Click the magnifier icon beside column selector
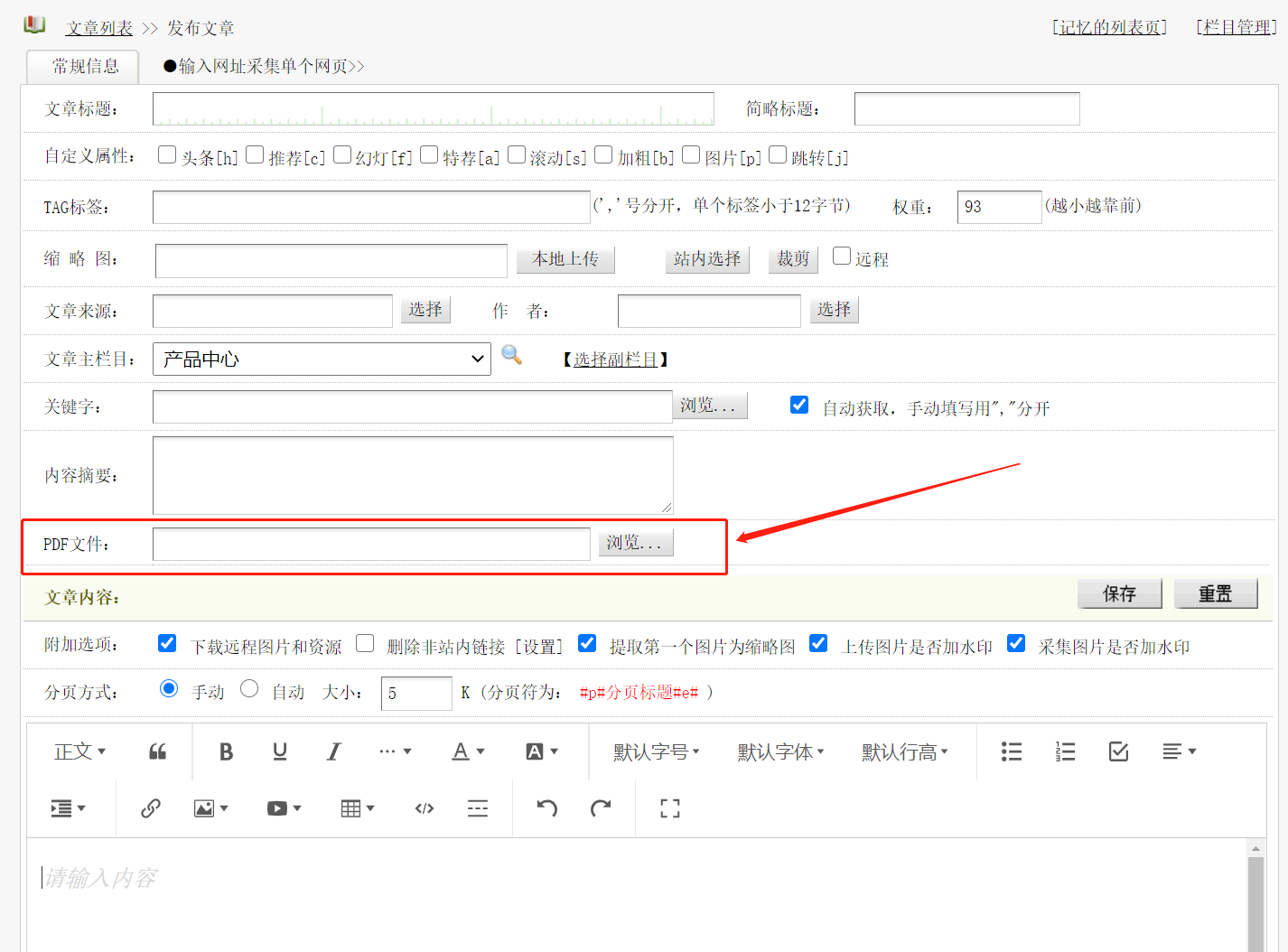 [512, 355]
